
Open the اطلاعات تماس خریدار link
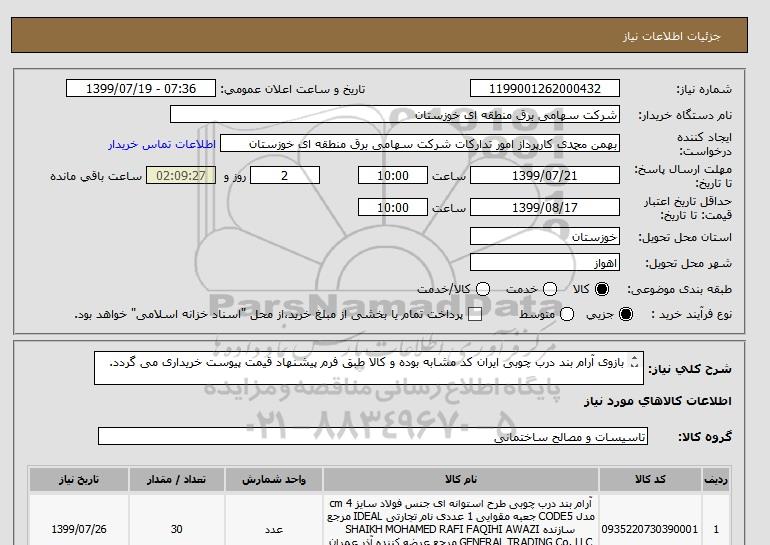point(162,145)
